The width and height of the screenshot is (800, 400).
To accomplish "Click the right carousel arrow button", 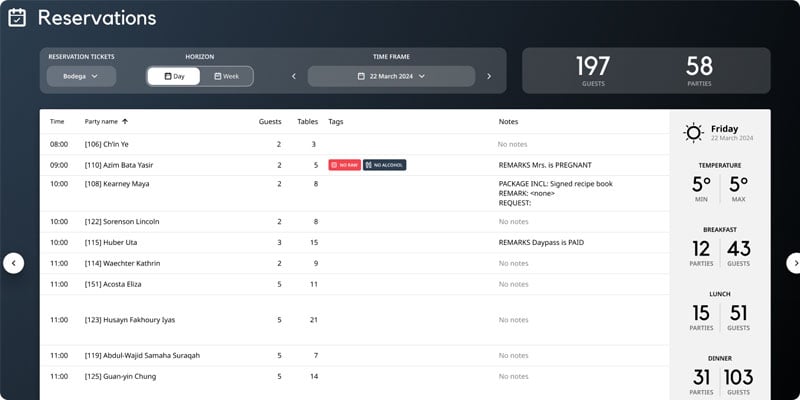I will point(794,263).
